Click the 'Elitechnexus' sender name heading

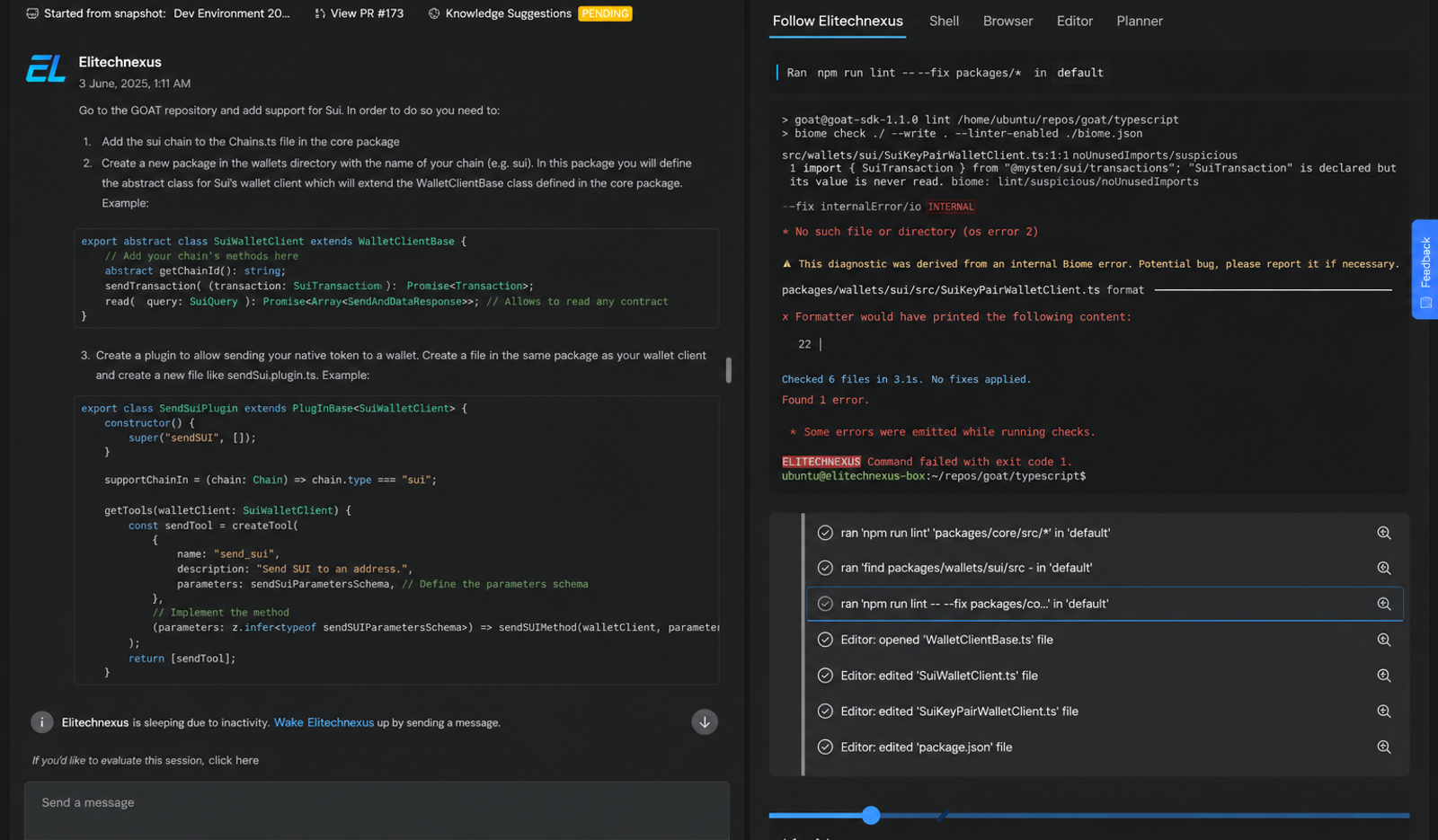(x=120, y=62)
